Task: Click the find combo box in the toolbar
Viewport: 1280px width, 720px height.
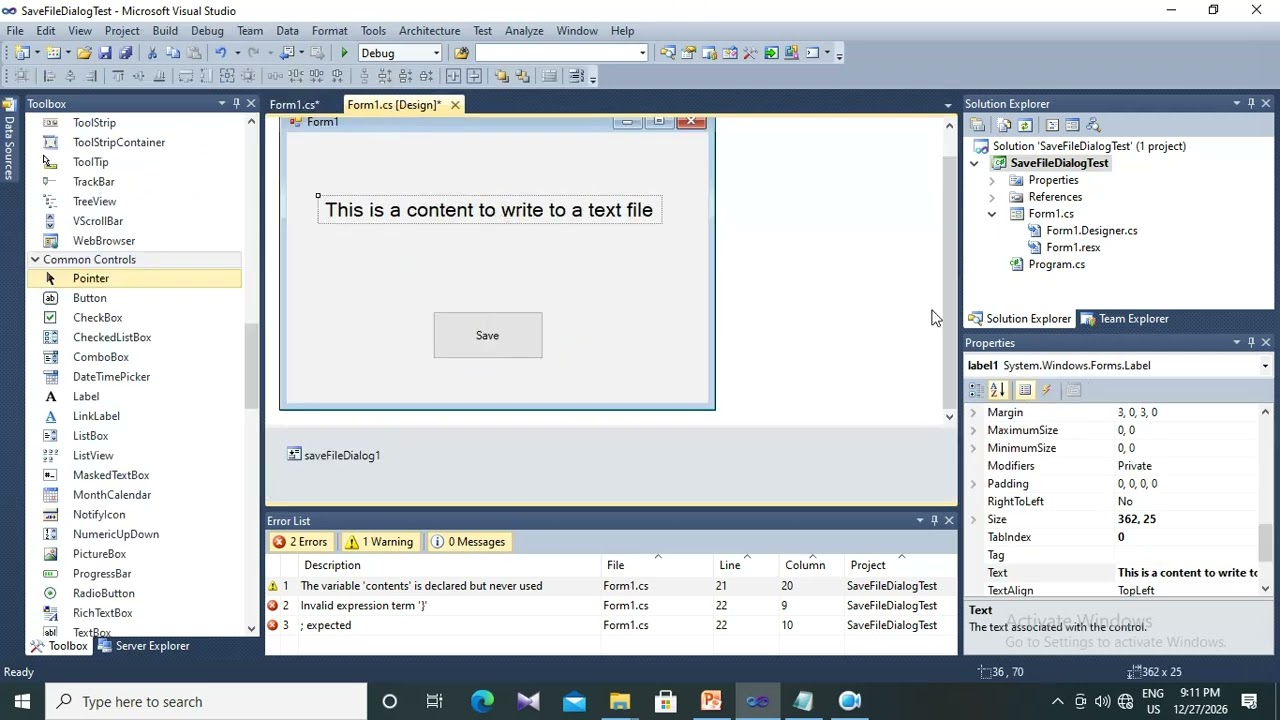Action: point(561,53)
